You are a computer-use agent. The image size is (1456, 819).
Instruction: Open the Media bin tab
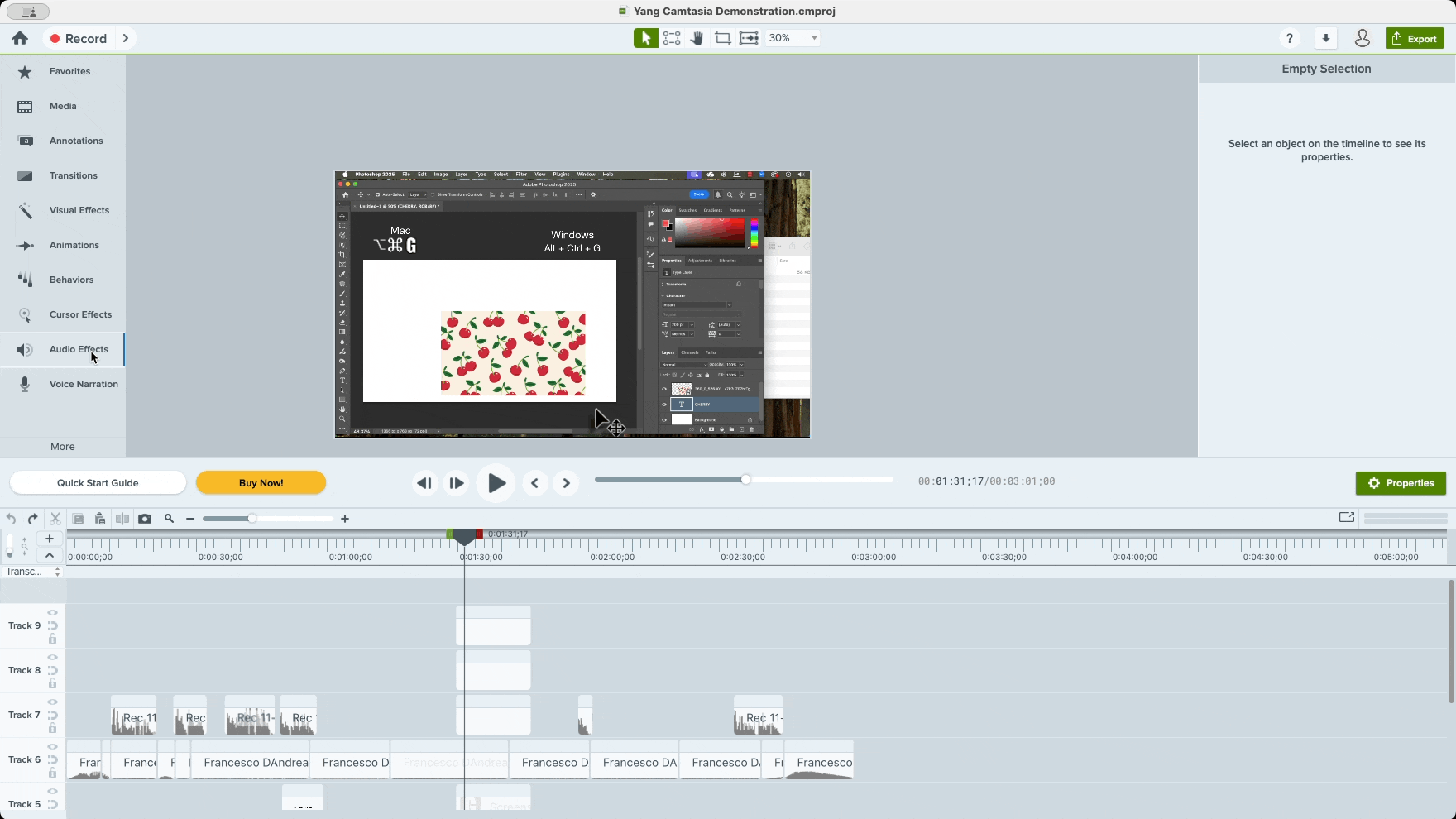[63, 107]
